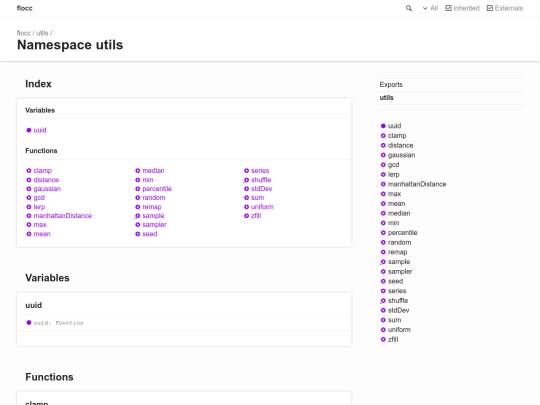Click function icon beside sidebar manhattanDistance

383,184
